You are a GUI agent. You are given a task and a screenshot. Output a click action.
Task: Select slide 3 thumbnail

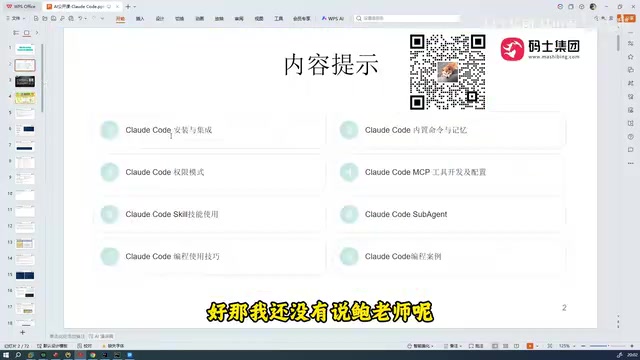coord(25,81)
